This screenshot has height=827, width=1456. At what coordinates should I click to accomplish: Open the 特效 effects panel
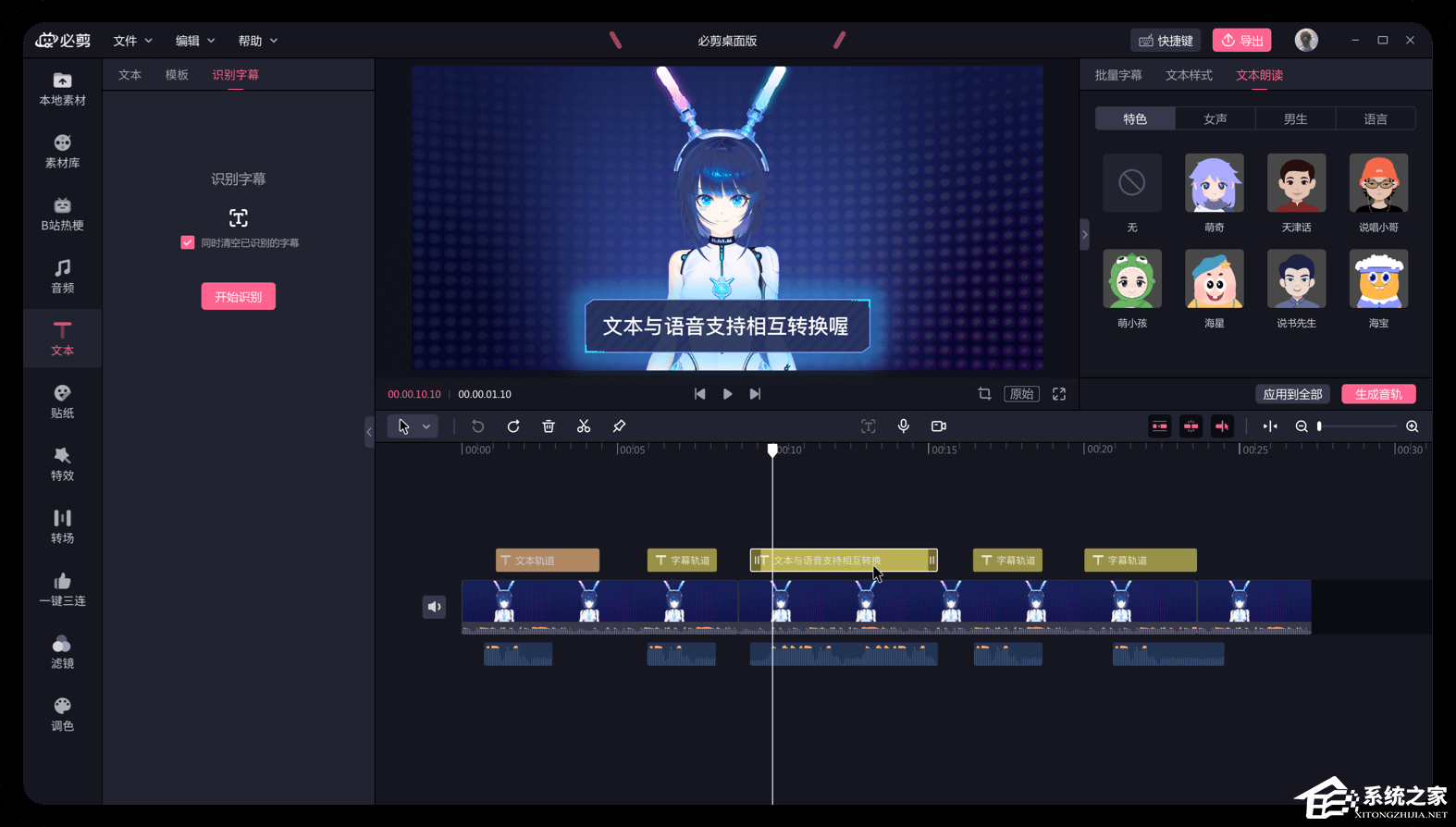tap(62, 464)
